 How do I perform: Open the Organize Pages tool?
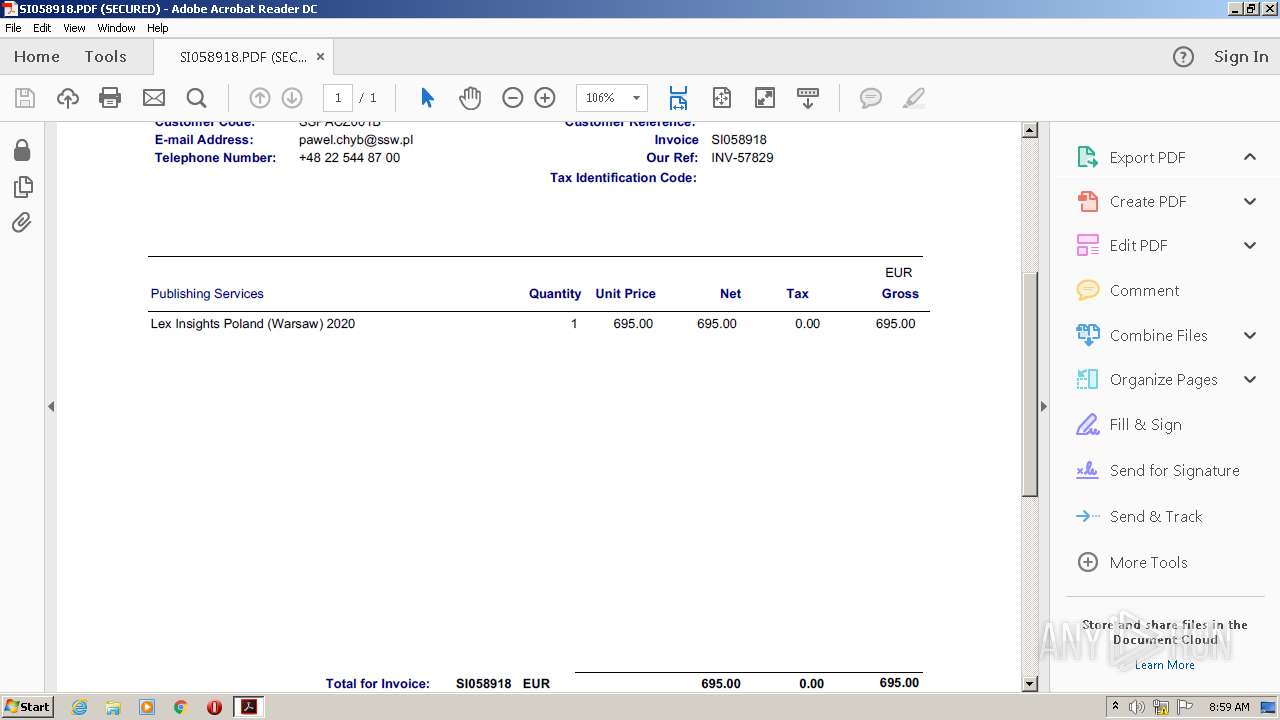[x=1163, y=379]
